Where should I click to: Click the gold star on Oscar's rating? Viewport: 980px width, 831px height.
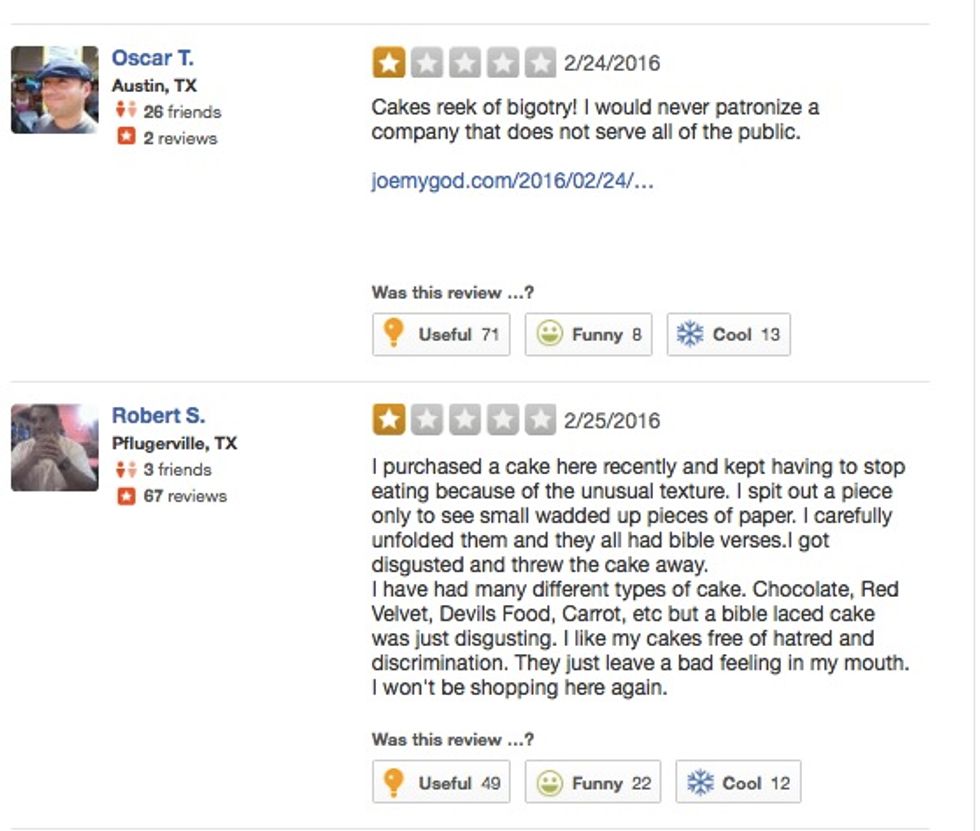click(389, 64)
